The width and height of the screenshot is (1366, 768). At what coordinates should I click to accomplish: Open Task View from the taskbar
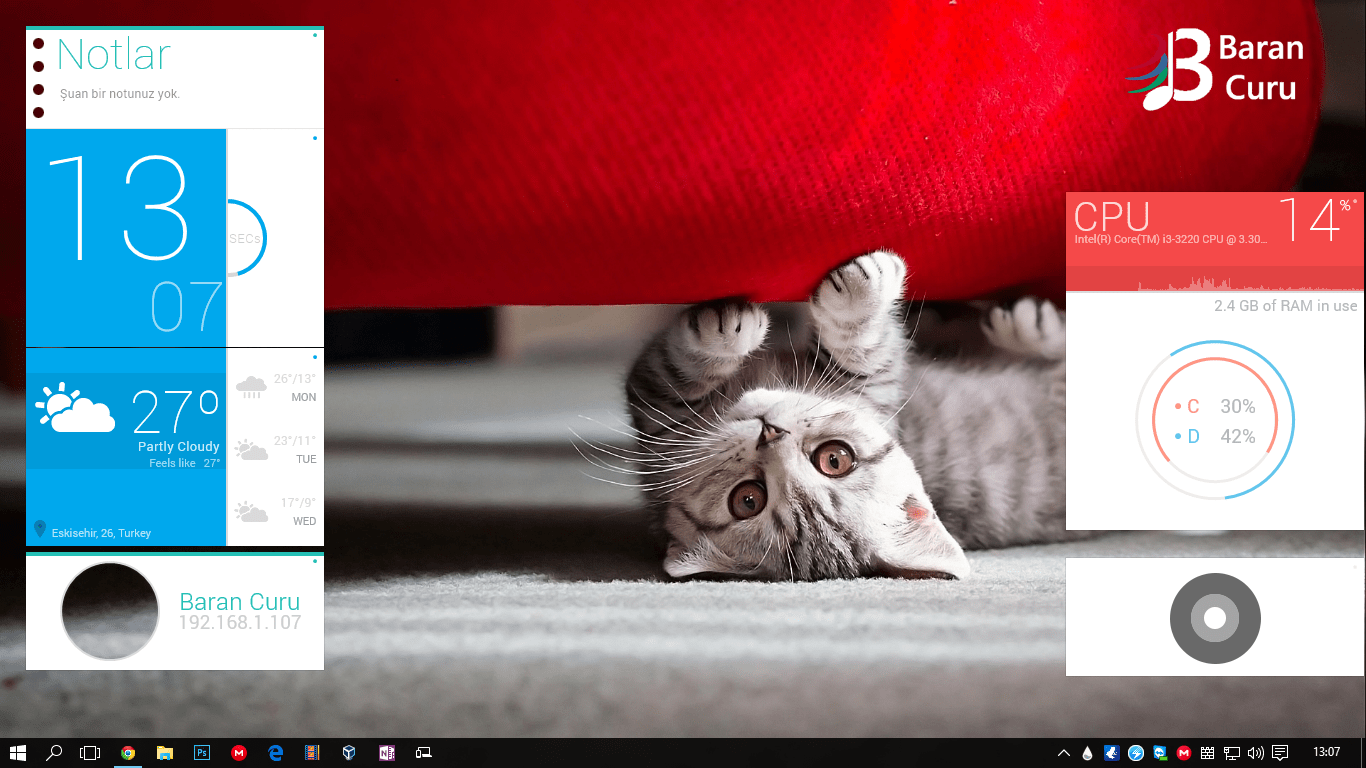(x=91, y=752)
